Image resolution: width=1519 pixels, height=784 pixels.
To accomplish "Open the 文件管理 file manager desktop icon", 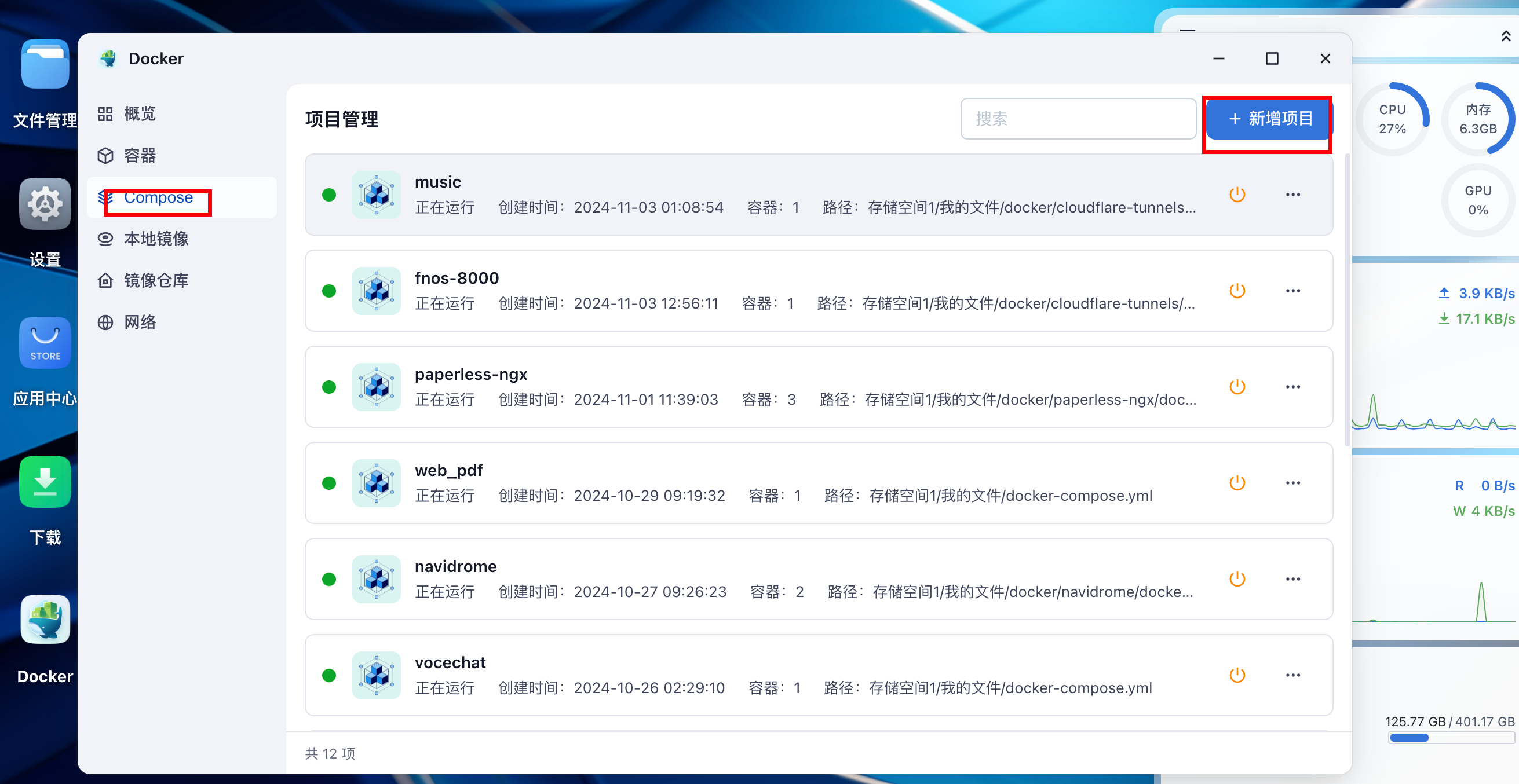I will 45,64.
